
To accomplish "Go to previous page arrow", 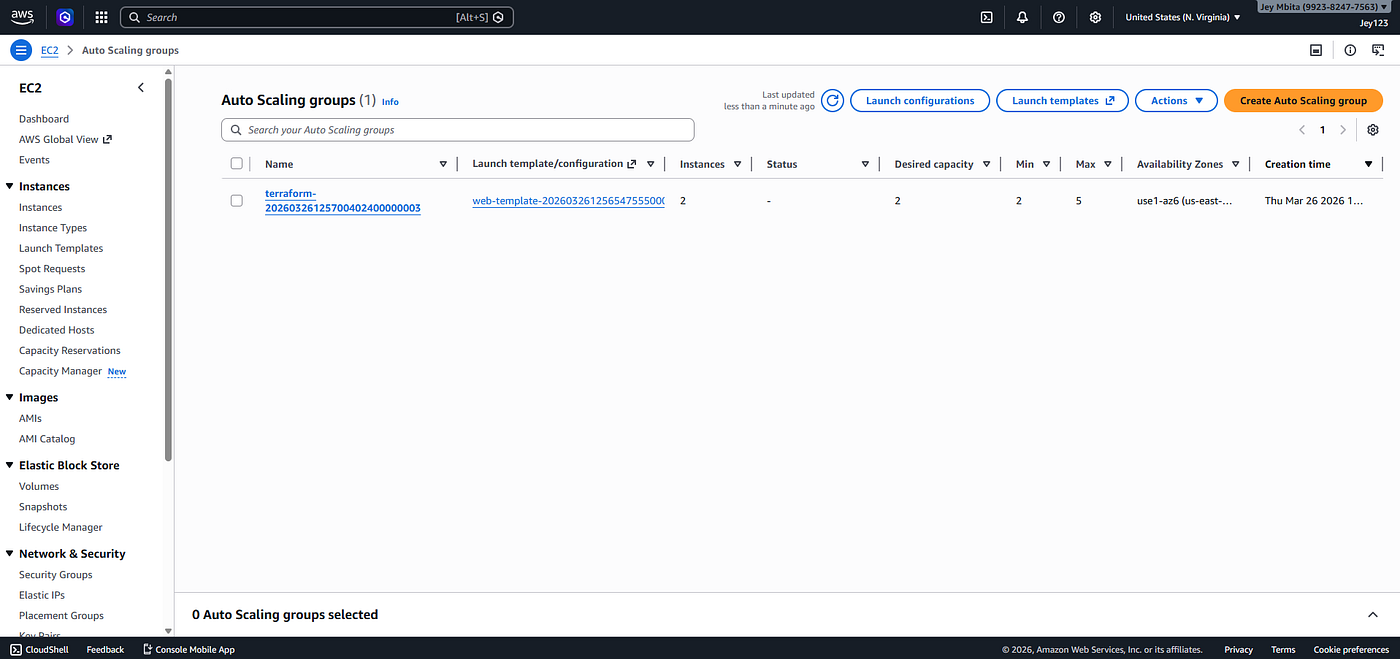I will pos(1302,130).
